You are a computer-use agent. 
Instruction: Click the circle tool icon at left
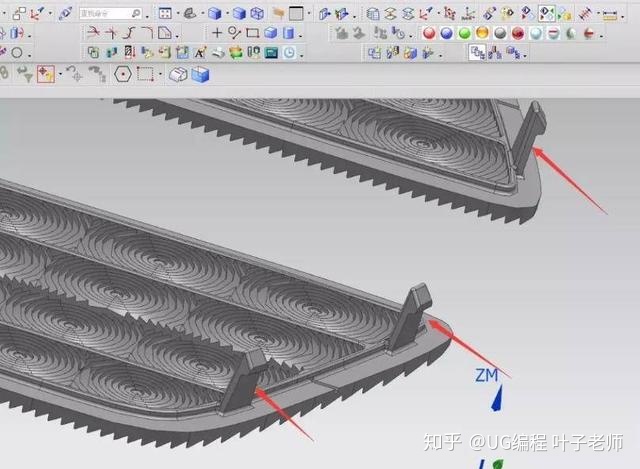tap(17, 53)
